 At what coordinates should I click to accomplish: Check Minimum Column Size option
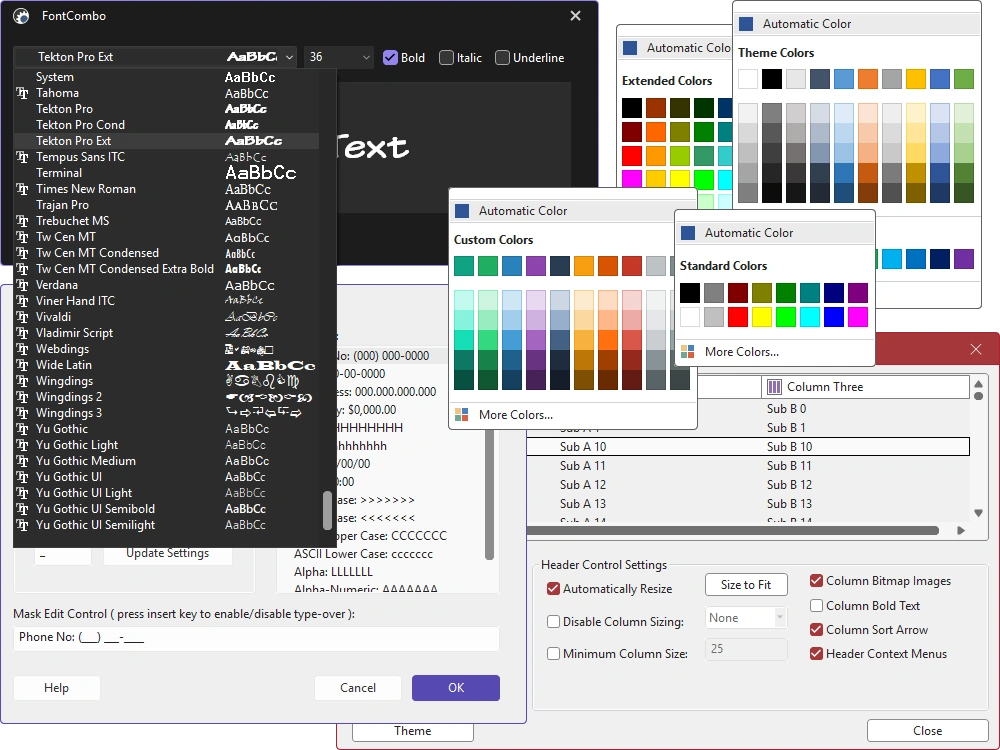click(554, 654)
